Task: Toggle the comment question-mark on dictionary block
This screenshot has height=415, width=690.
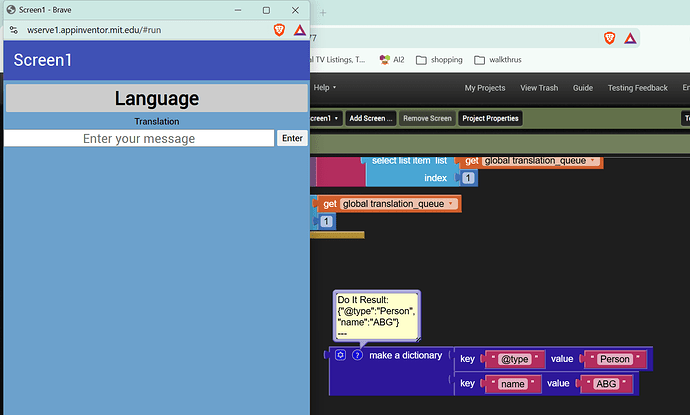Action: (x=357, y=355)
